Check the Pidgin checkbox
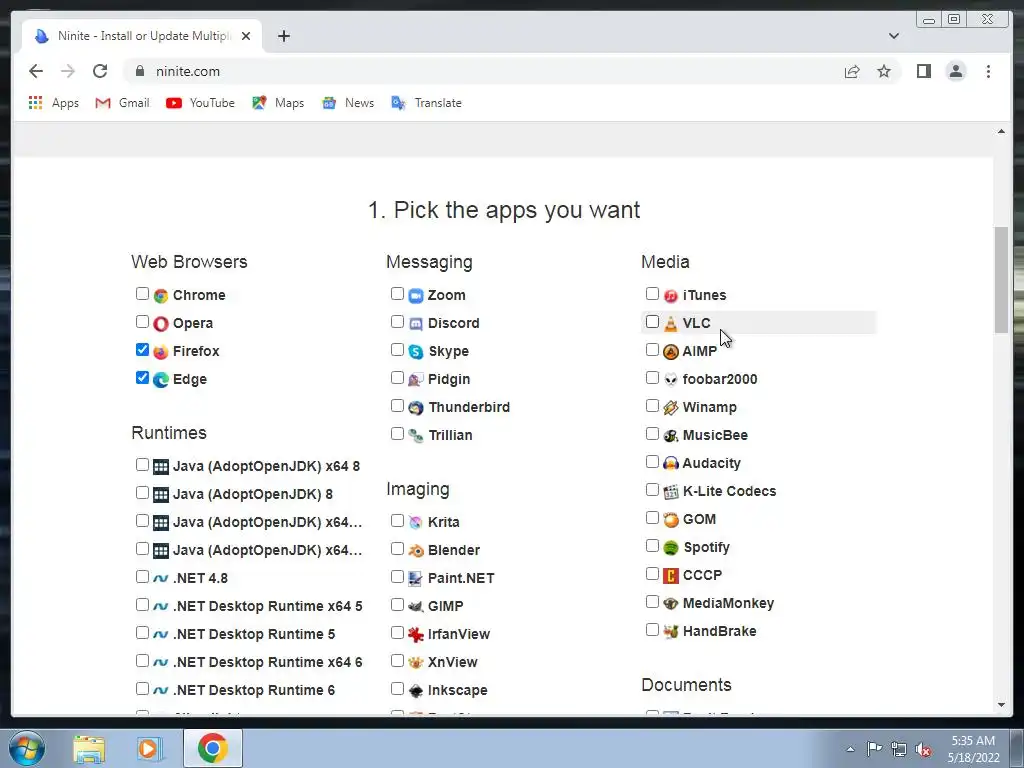Viewport: 1024px width, 768px height. (x=397, y=378)
